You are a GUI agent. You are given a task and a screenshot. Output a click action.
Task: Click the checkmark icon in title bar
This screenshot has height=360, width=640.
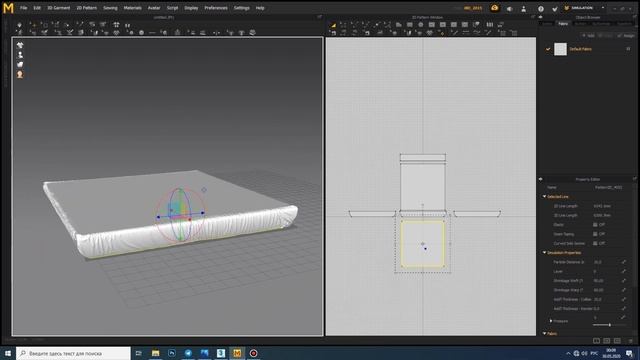(x=555, y=8)
